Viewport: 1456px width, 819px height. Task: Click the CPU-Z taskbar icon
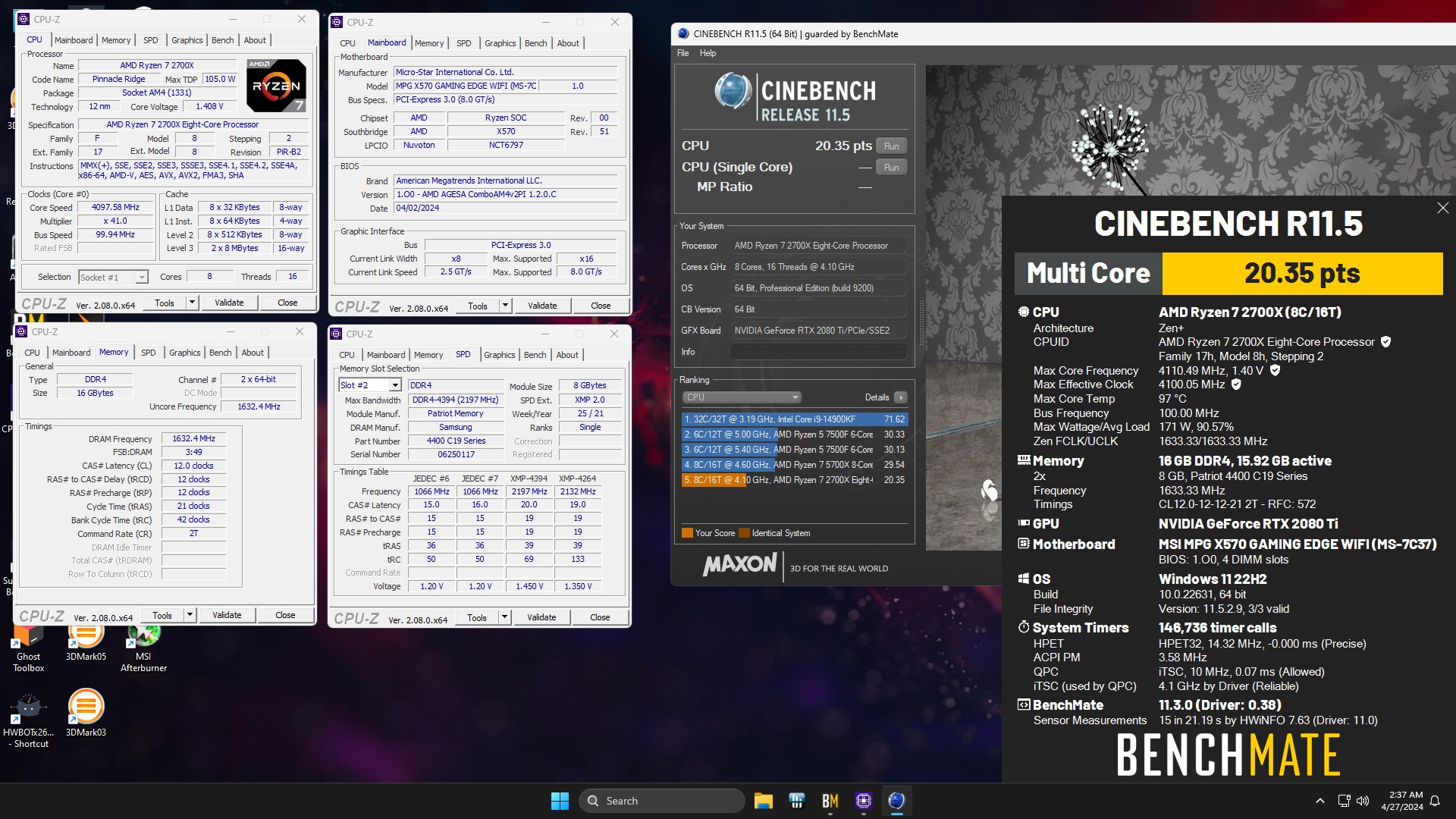click(863, 801)
